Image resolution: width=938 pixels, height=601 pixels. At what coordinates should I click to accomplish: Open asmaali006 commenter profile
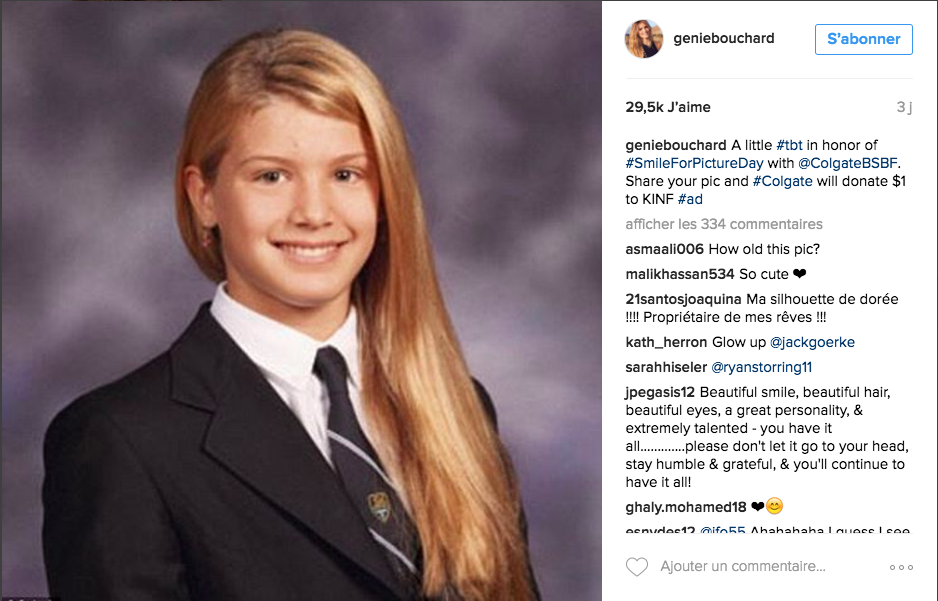click(664, 249)
